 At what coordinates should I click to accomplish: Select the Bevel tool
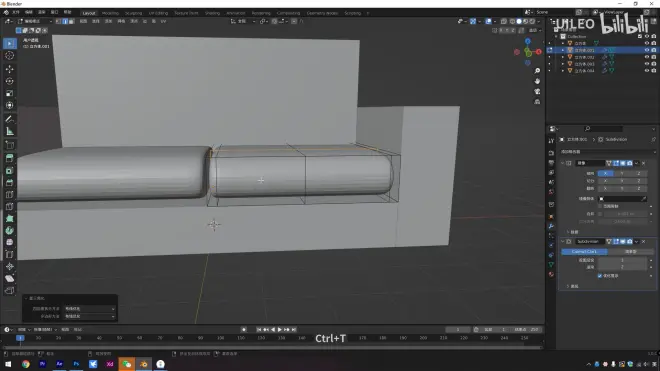10,182
